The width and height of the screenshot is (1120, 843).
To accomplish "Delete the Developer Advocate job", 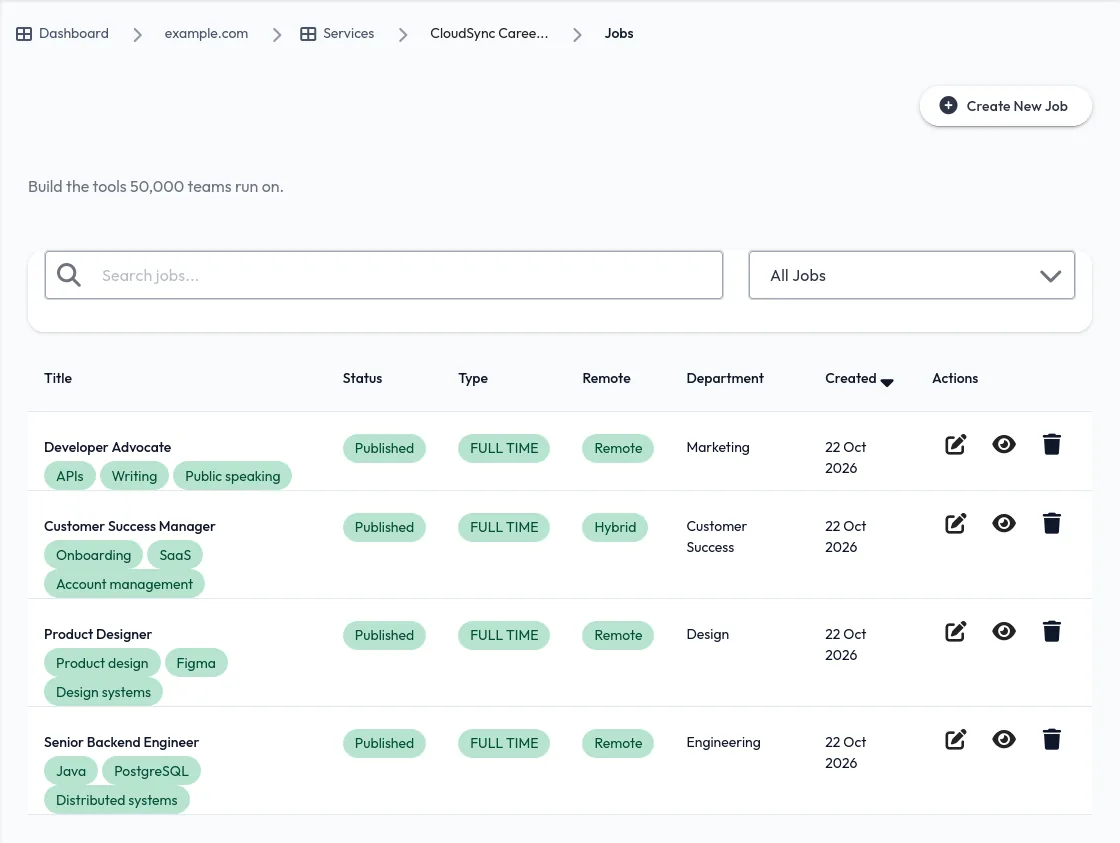I will point(1051,444).
